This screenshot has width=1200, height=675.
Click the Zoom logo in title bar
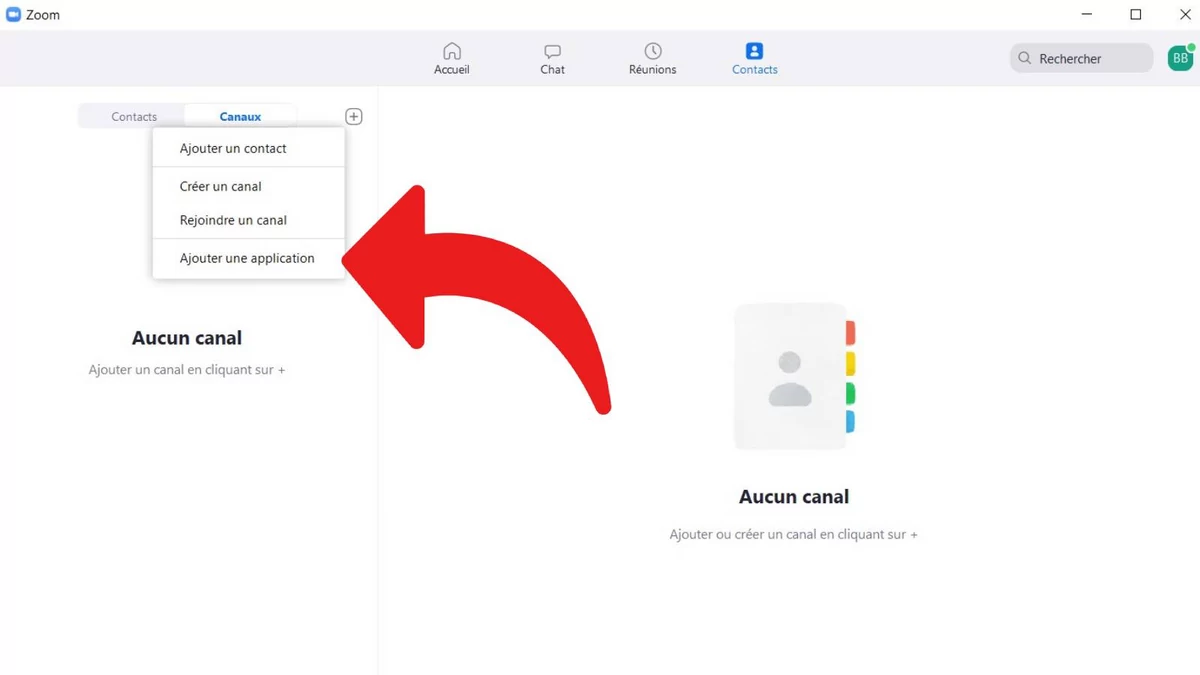pyautogui.click(x=13, y=14)
